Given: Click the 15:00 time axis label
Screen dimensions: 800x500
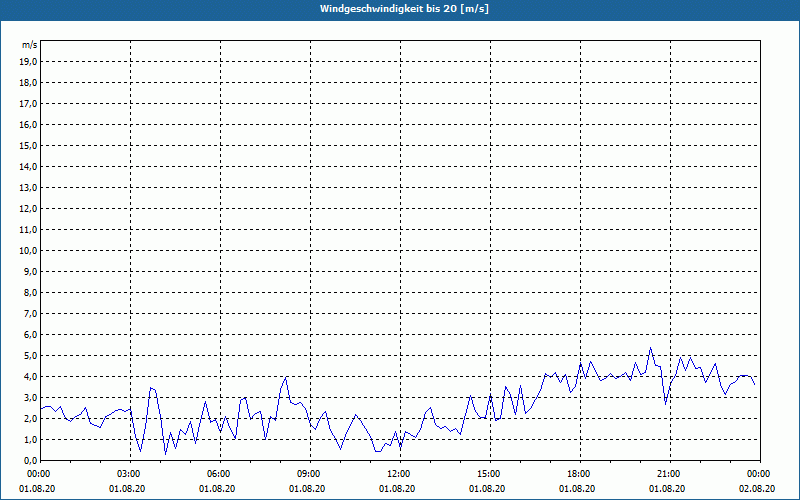Looking at the screenshot, I should [490, 474].
